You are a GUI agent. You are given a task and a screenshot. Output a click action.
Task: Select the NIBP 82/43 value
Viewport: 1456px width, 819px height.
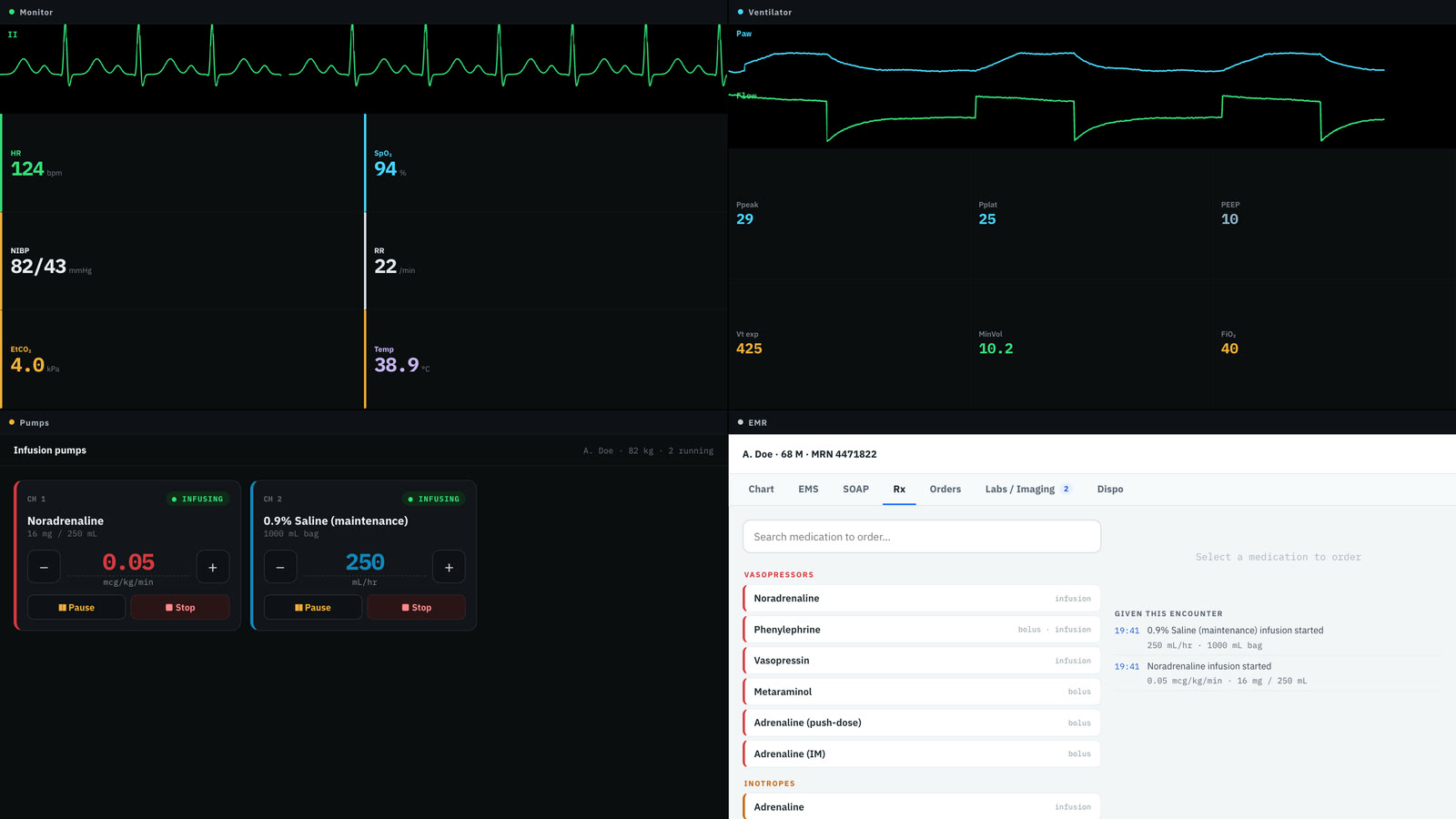coord(38,267)
